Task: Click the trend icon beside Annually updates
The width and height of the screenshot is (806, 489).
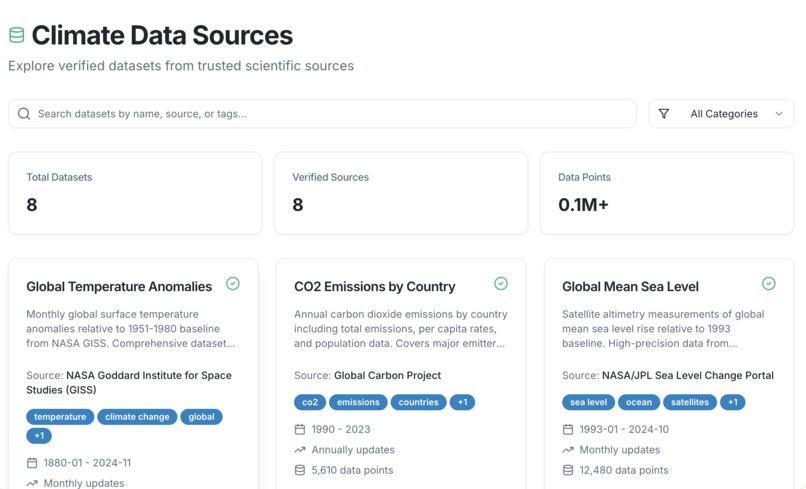Action: [x=300, y=450]
